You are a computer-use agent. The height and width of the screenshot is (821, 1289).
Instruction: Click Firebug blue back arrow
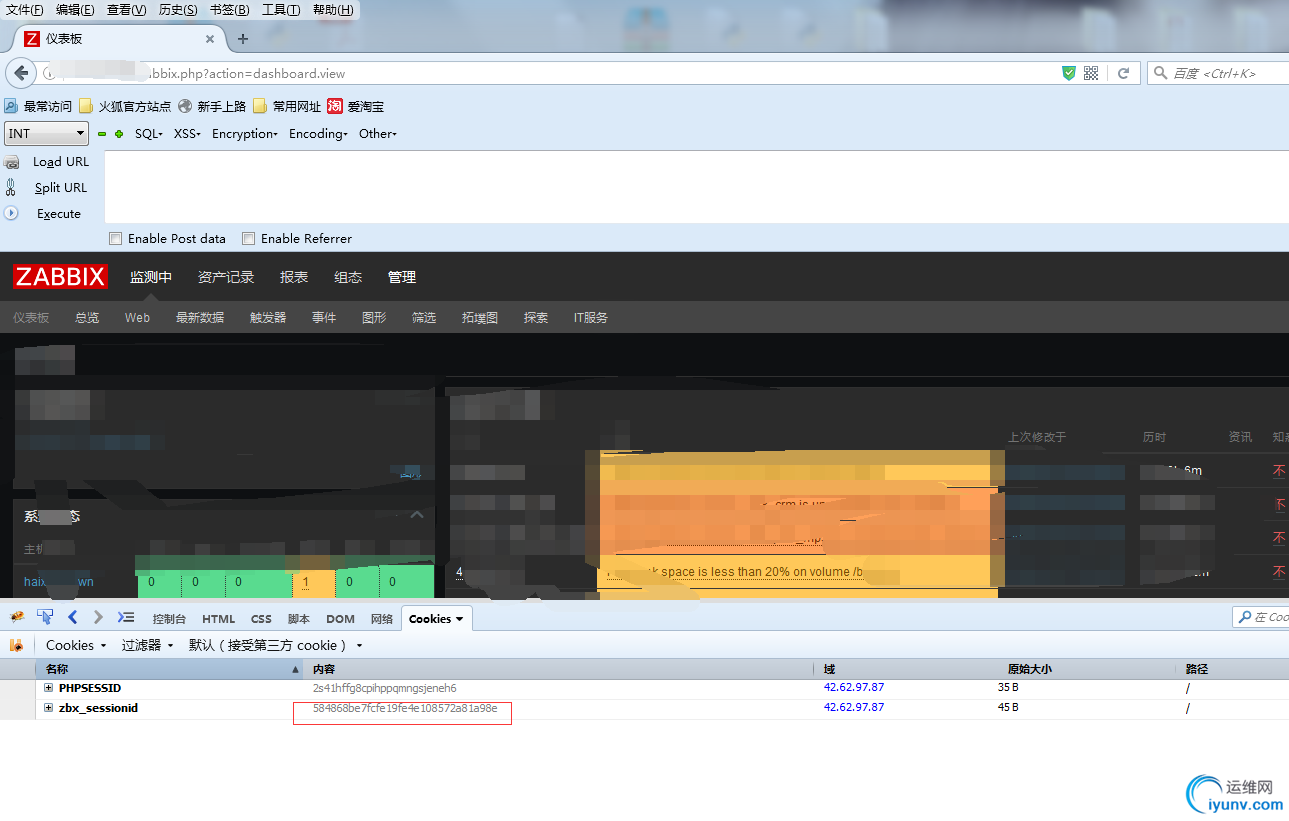(72, 617)
